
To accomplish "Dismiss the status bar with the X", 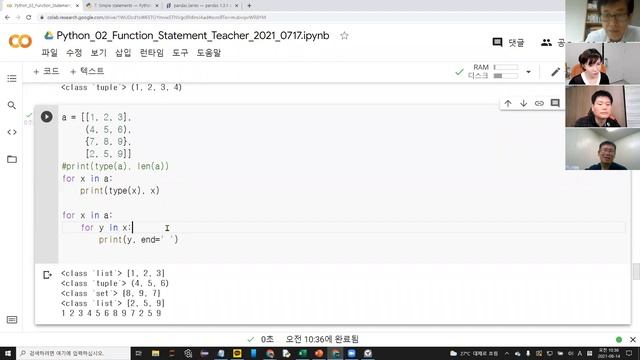I will tap(633, 340).
